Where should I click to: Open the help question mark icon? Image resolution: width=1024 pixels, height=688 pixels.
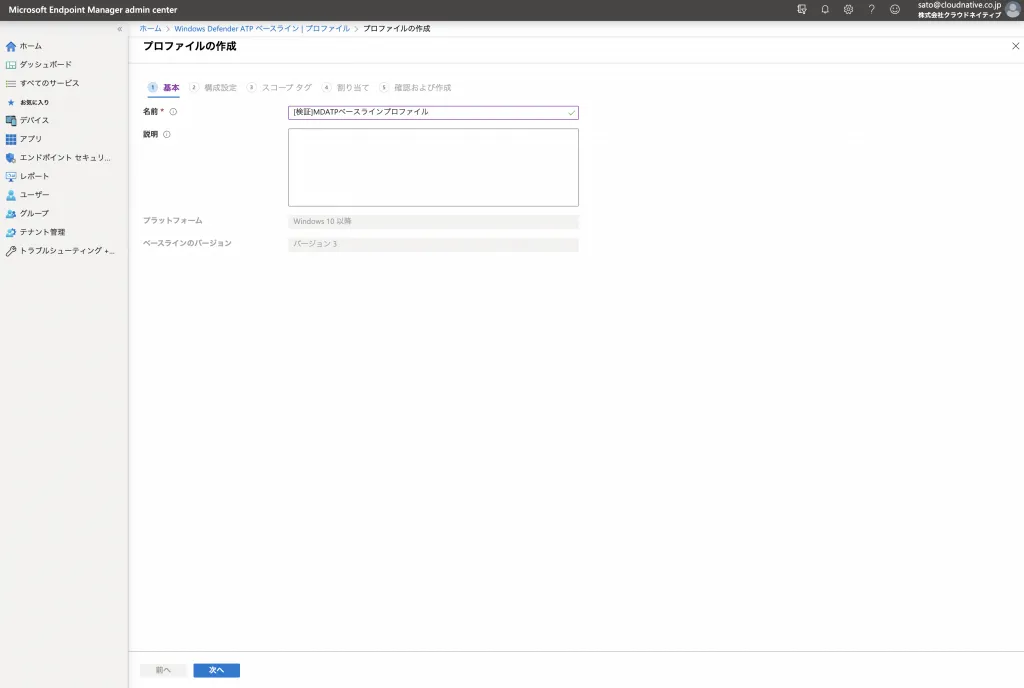pos(871,10)
